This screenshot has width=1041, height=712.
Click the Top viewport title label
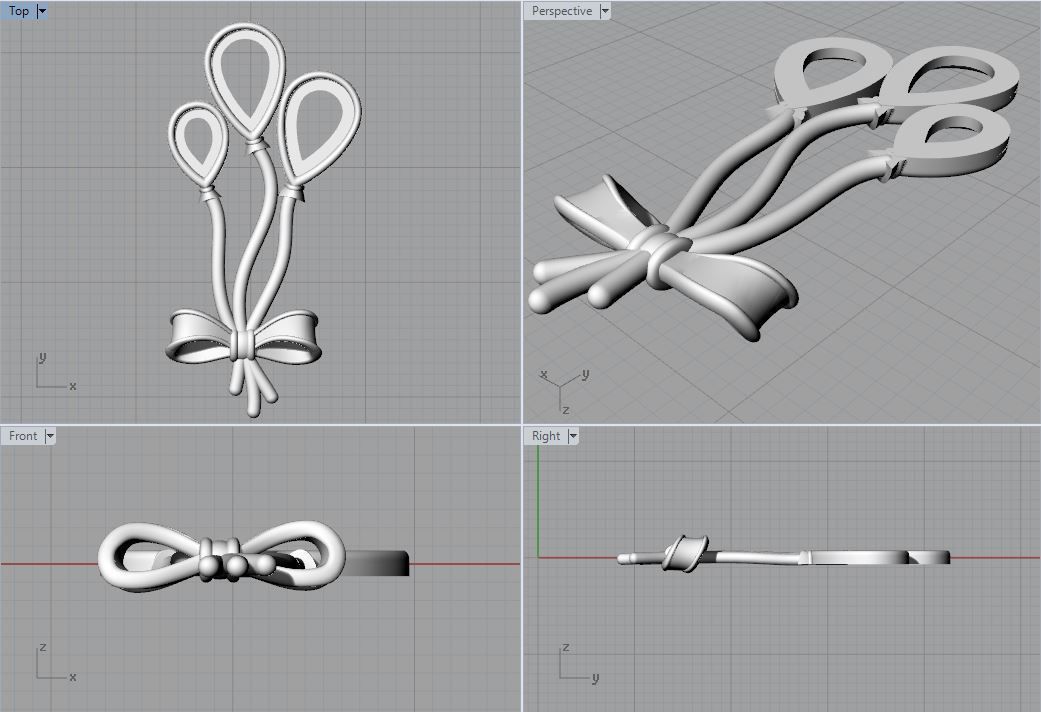tap(19, 11)
